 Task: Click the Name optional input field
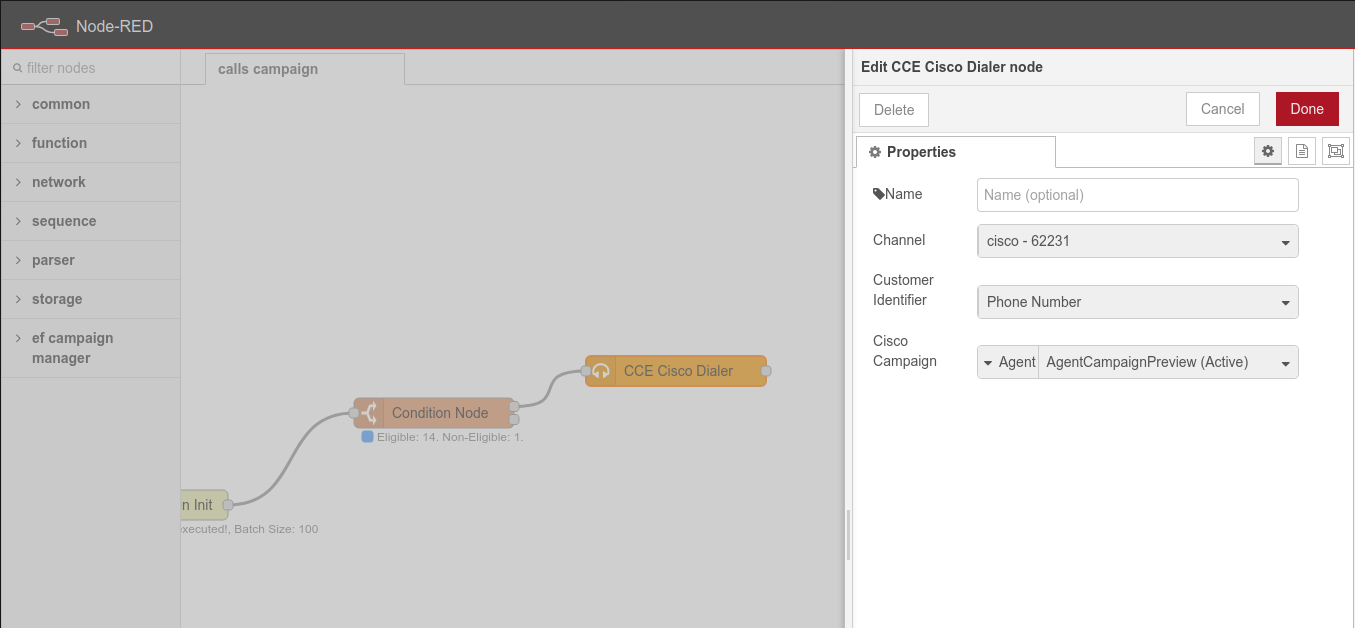pyautogui.click(x=1137, y=195)
